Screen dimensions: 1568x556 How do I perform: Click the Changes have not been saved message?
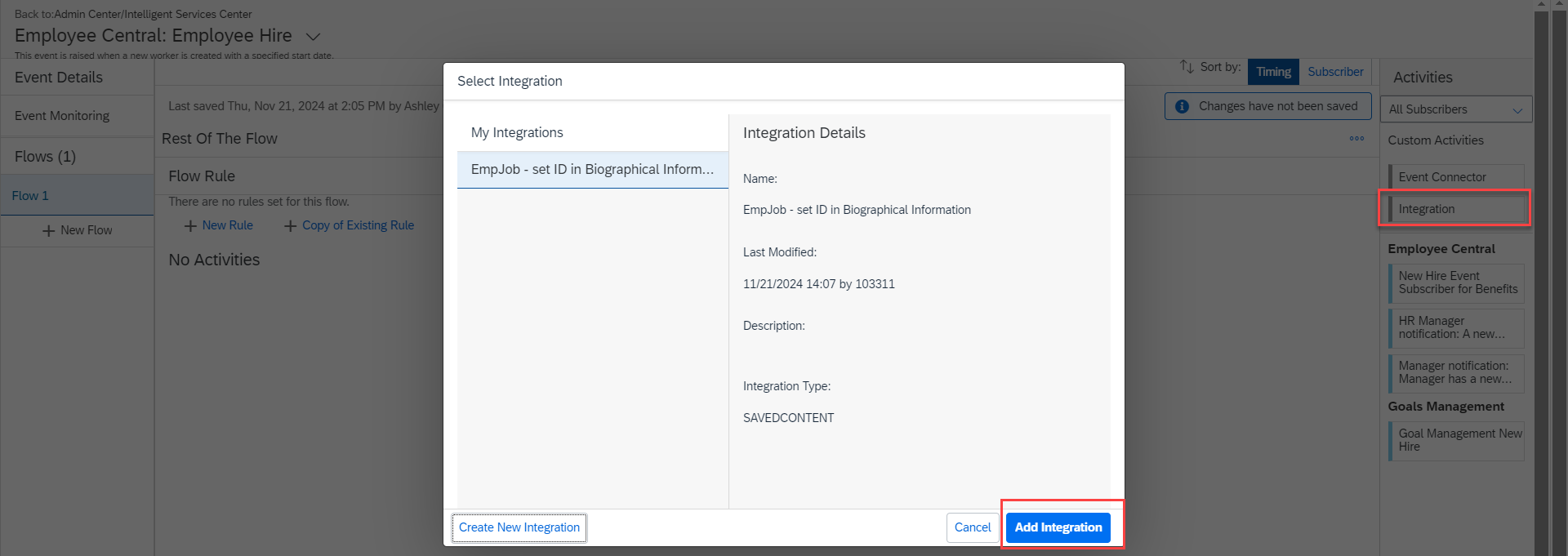tap(1278, 106)
